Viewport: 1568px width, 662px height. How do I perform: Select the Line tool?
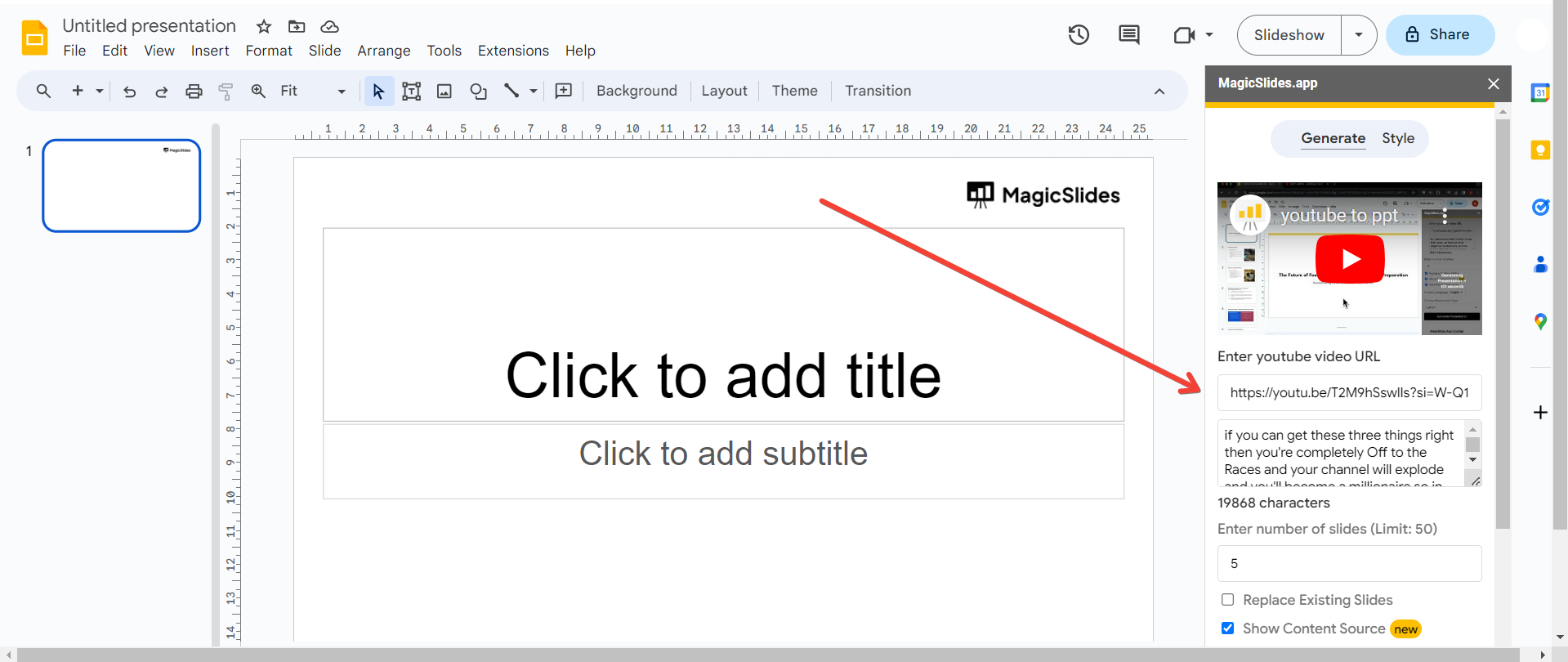click(x=511, y=91)
